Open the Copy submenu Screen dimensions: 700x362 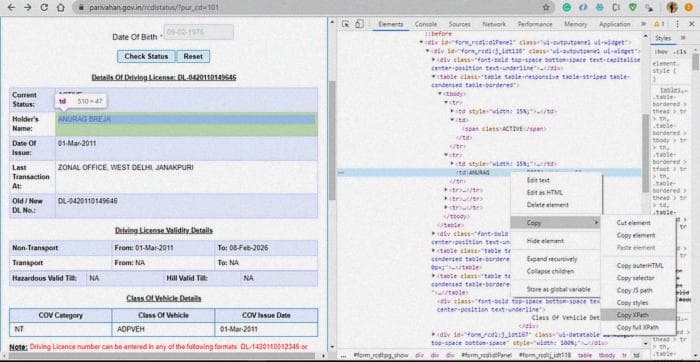point(556,222)
